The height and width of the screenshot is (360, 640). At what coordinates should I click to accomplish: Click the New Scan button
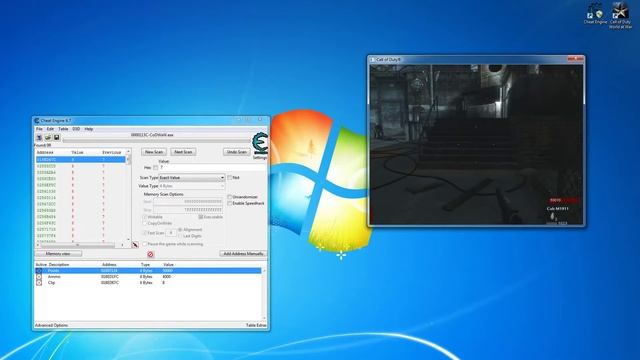(154, 152)
